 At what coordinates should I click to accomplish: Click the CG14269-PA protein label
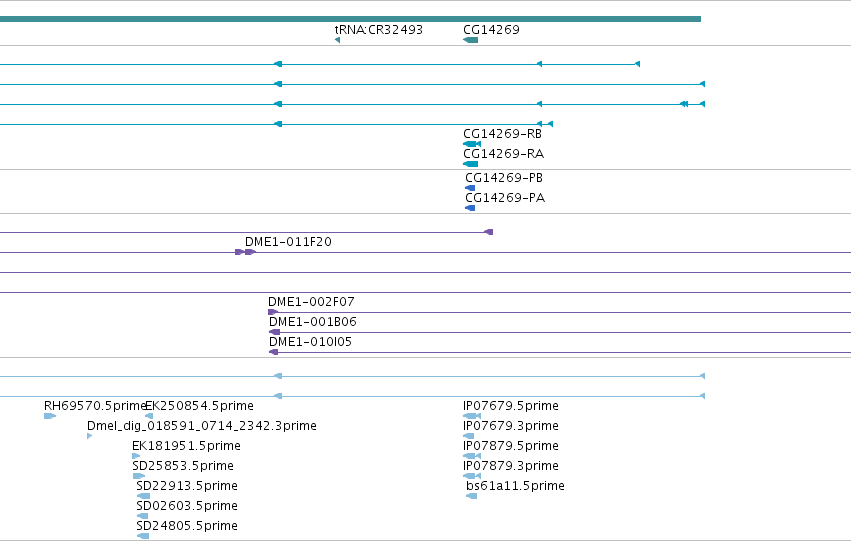[x=505, y=198]
